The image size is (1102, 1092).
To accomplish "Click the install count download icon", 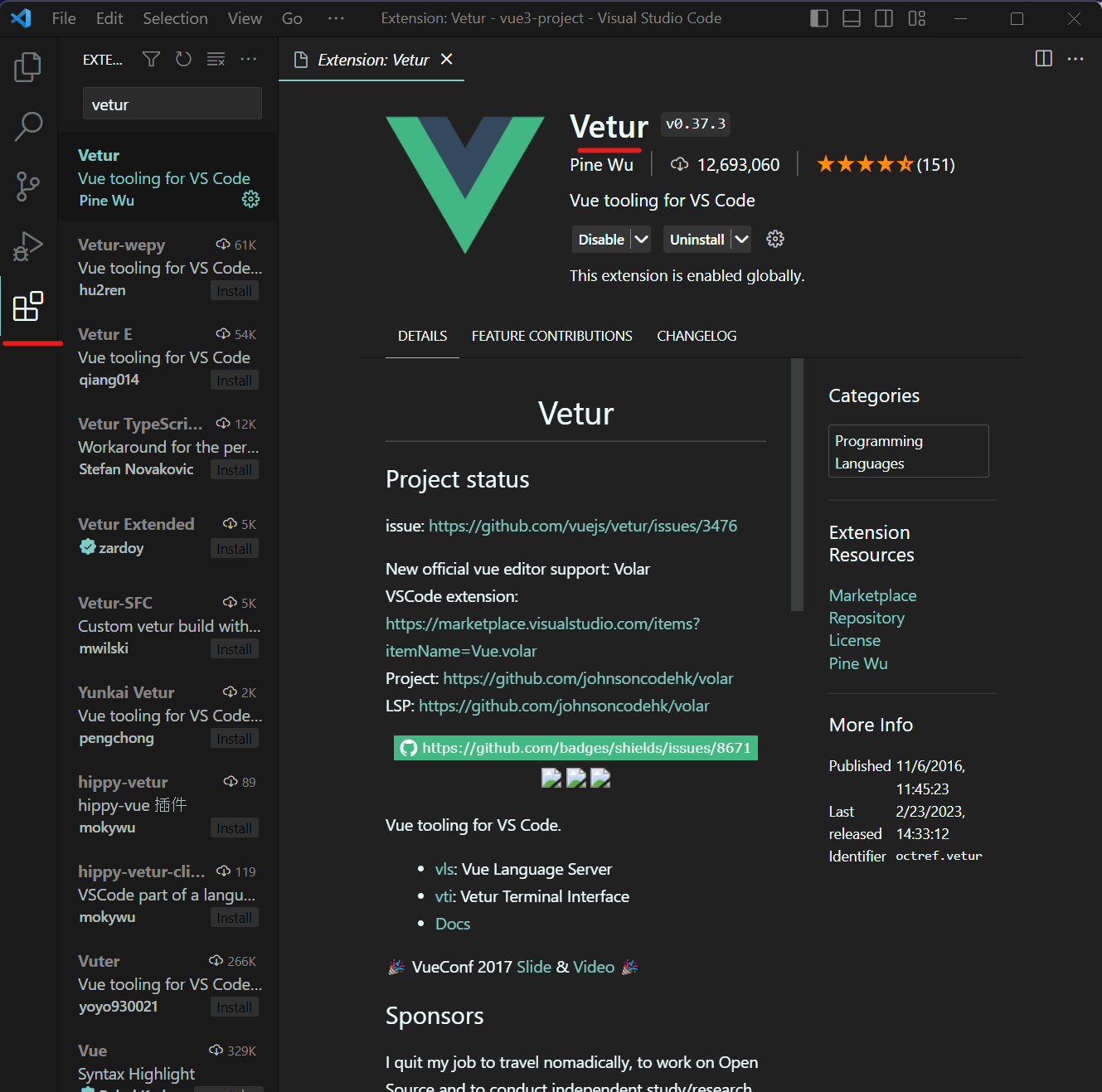I will [679, 164].
